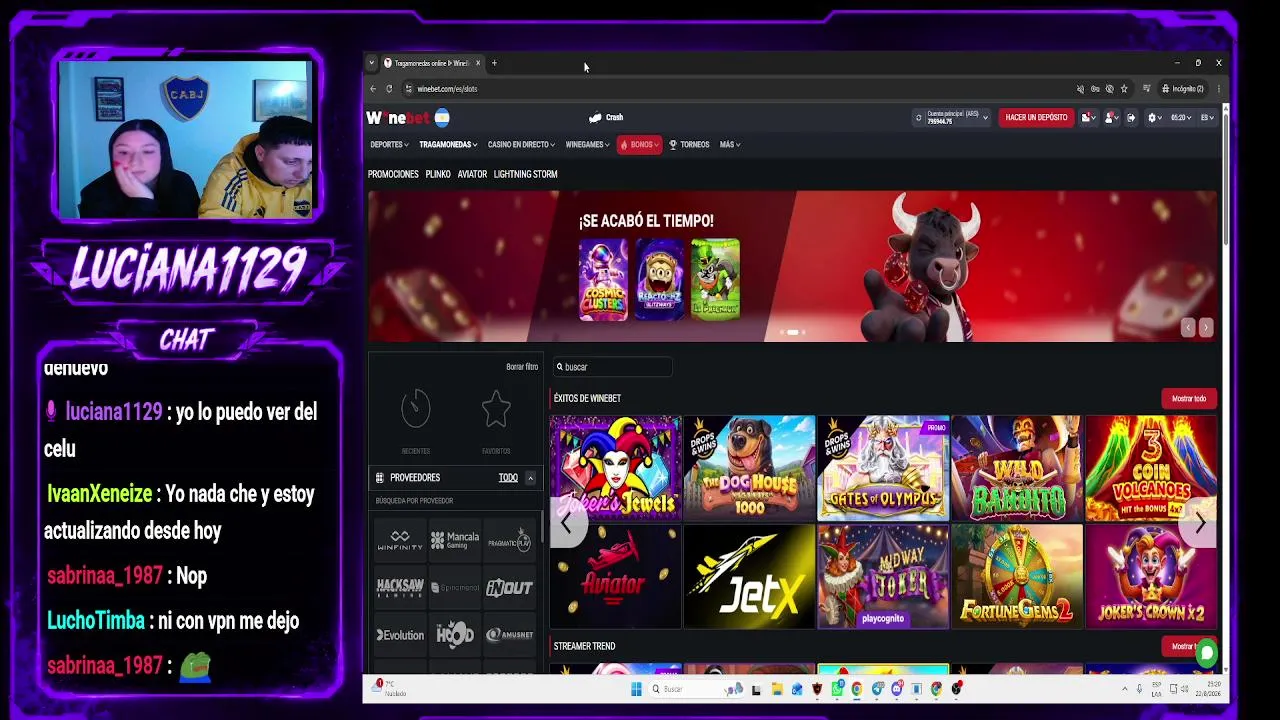Image resolution: width=1280 pixels, height=720 pixels.
Task: Switch to Tragamonedas online browser tab
Action: [432, 63]
